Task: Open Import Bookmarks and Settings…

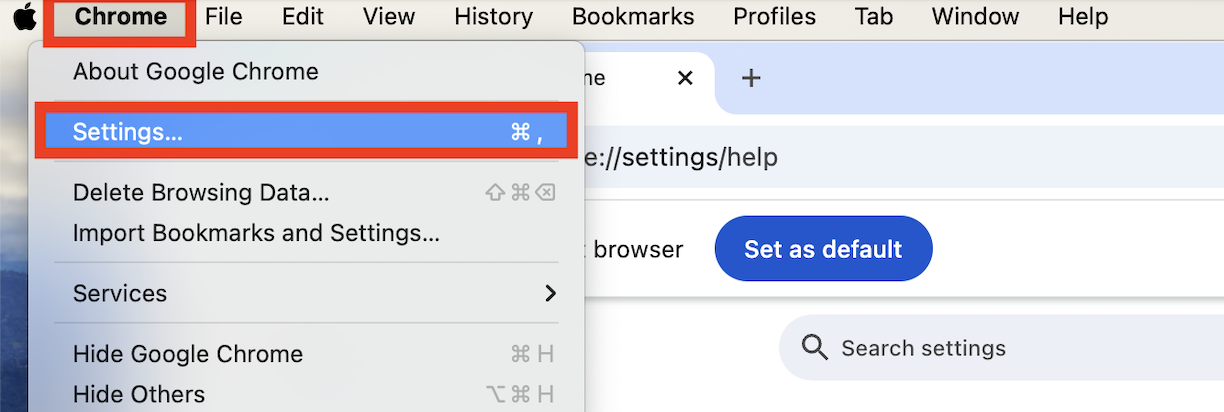Action: tap(256, 233)
